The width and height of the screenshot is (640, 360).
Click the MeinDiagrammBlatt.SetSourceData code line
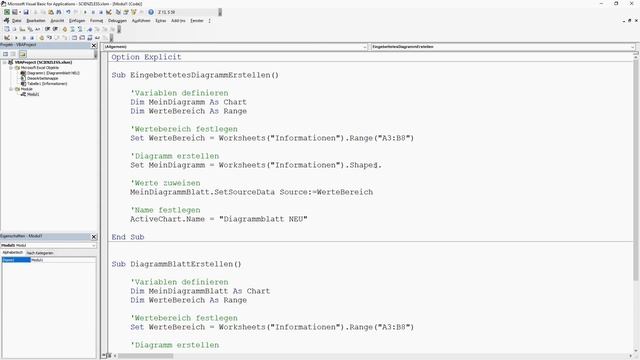pyautogui.click(x=251, y=192)
